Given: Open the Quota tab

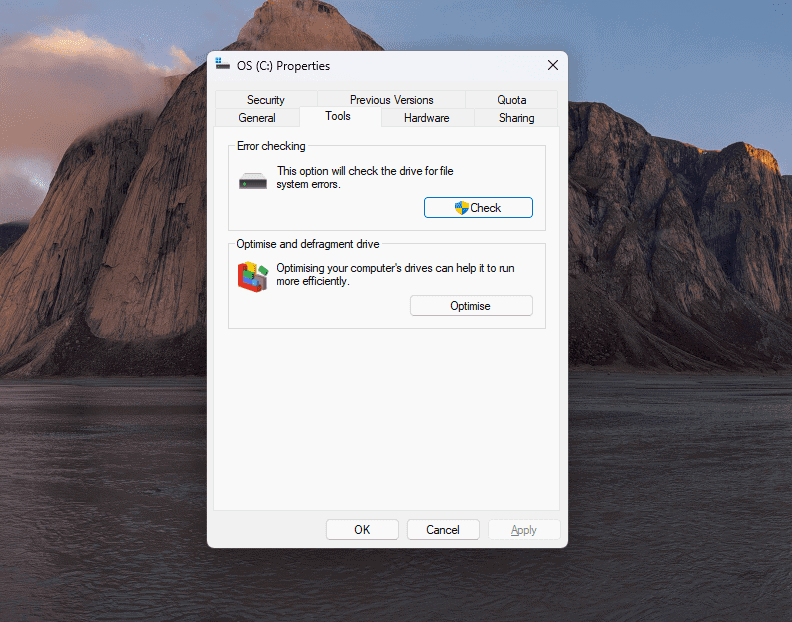Looking at the screenshot, I should (511, 100).
